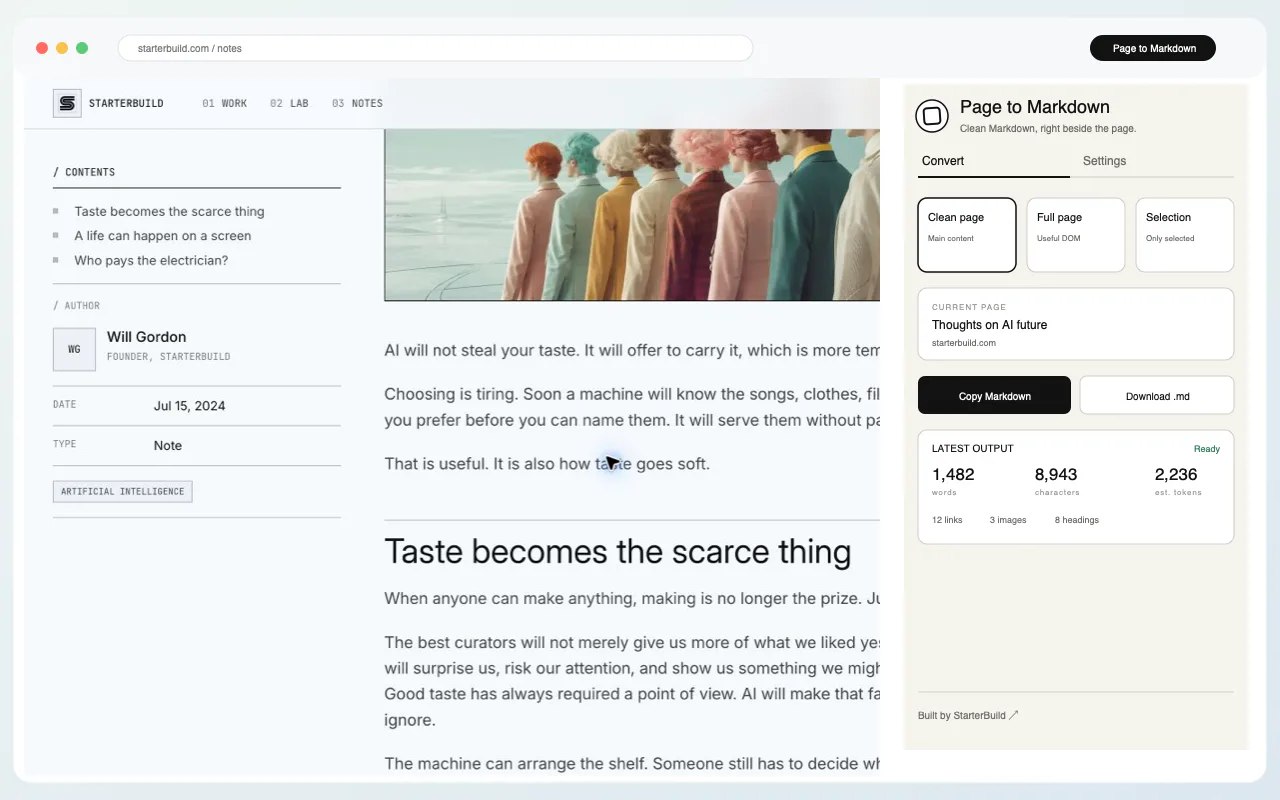Jump to 'Taste becomes the scarce thing' contents link
Screen dimensions: 1280x800
click(x=169, y=212)
